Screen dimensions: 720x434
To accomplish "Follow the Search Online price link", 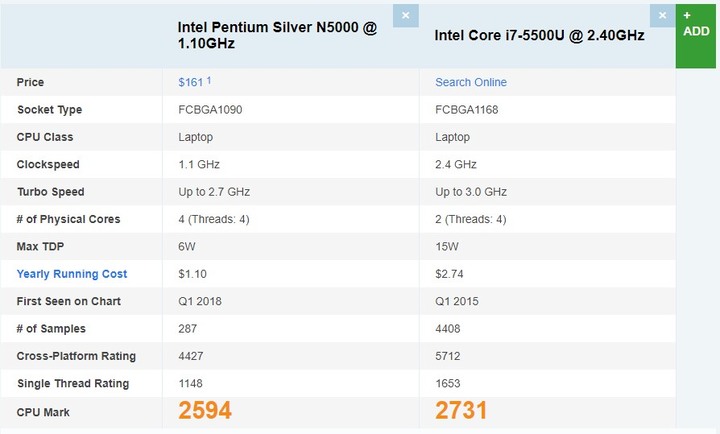I will tap(471, 82).
